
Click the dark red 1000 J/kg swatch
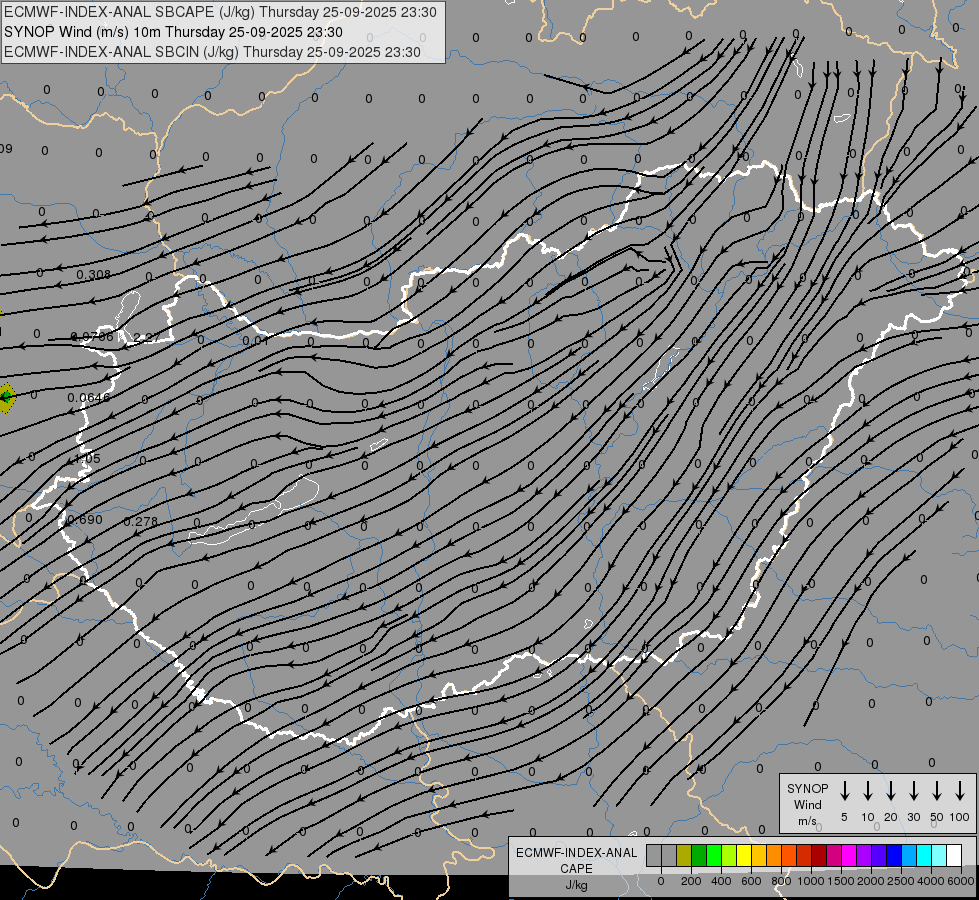point(819,855)
